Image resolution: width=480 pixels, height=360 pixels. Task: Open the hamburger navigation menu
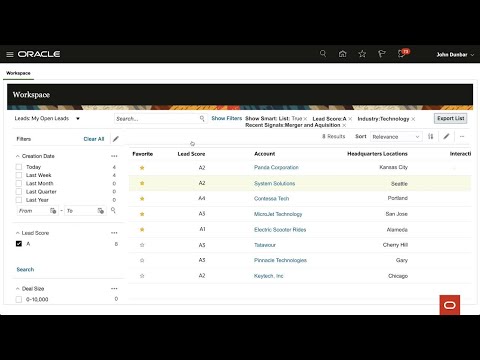coord(10,54)
